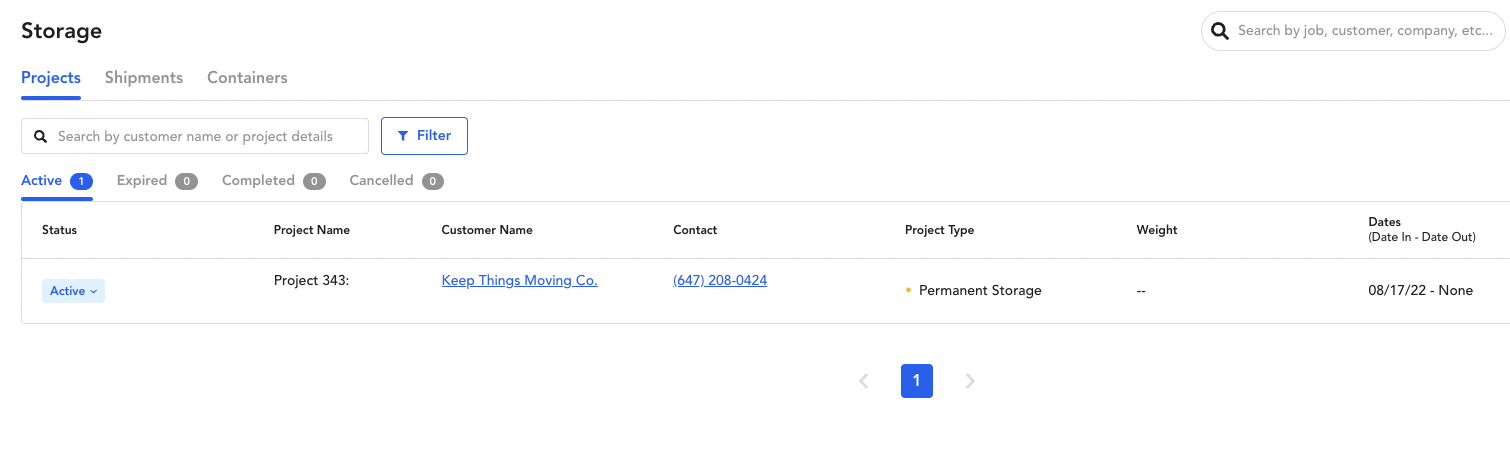Click the funnel icon on Filter button
The width and height of the screenshot is (1510, 469).
(403, 136)
